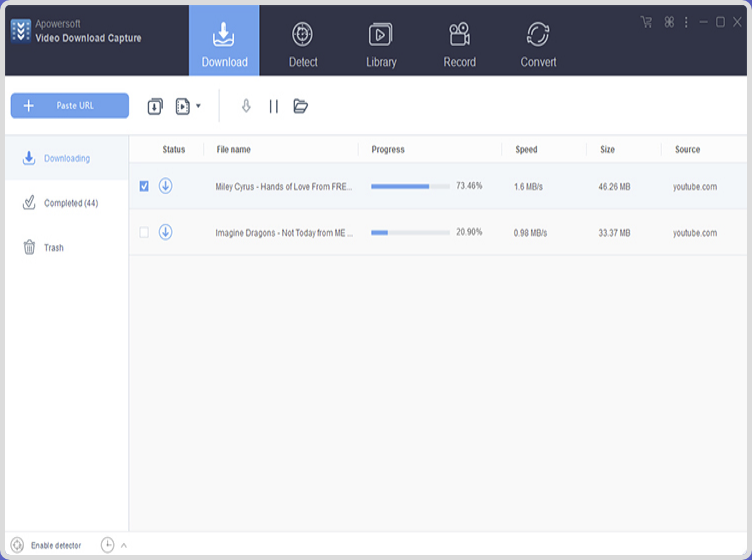Click the Speed column header
752x560 pixels.
point(526,150)
